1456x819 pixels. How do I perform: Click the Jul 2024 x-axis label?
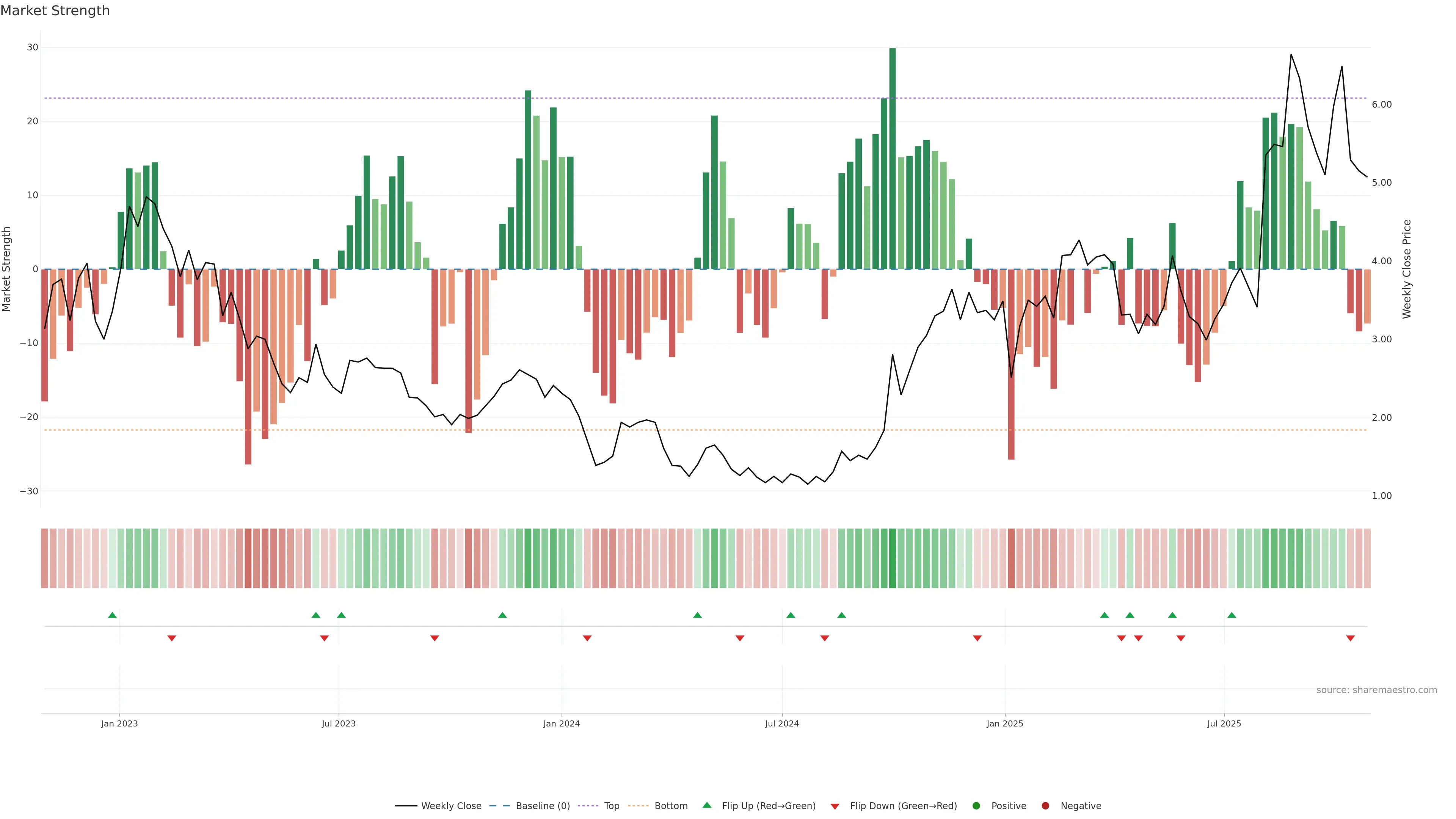coord(782,723)
